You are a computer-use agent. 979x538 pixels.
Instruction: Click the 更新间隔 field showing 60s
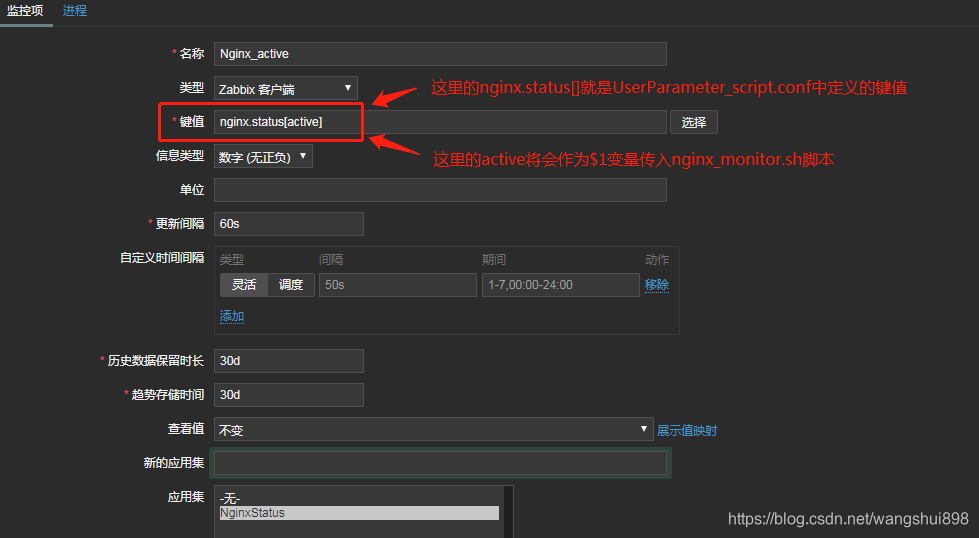point(288,224)
